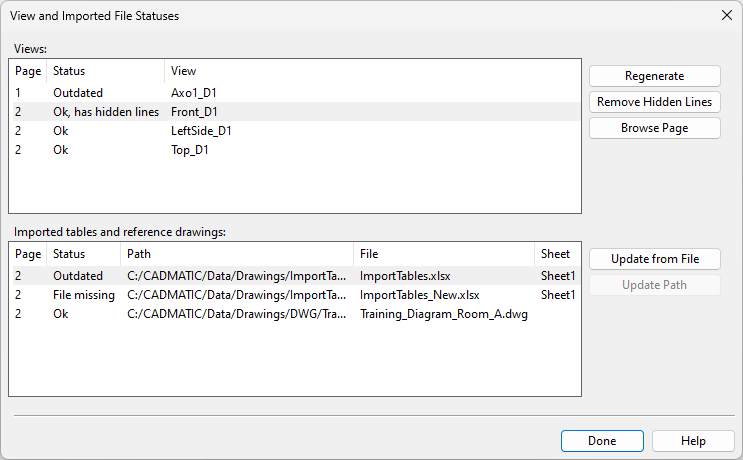Close the View and Imported File Statuses dialog
Image resolution: width=743 pixels, height=460 pixels.
pos(726,16)
